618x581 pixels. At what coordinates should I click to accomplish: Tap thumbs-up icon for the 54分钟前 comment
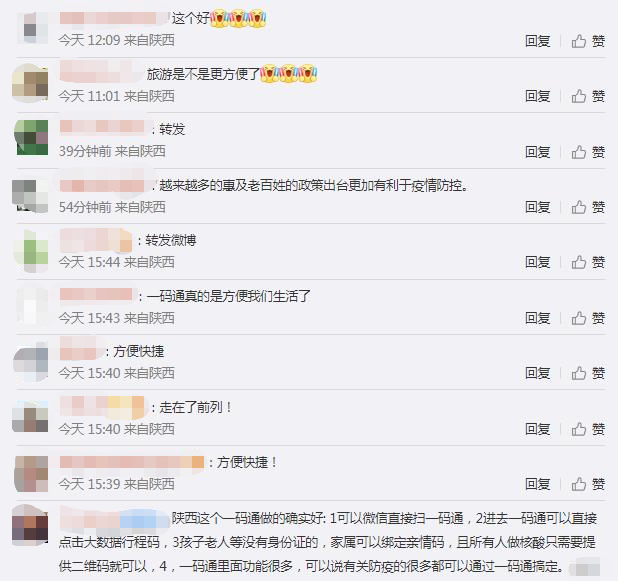[578, 207]
